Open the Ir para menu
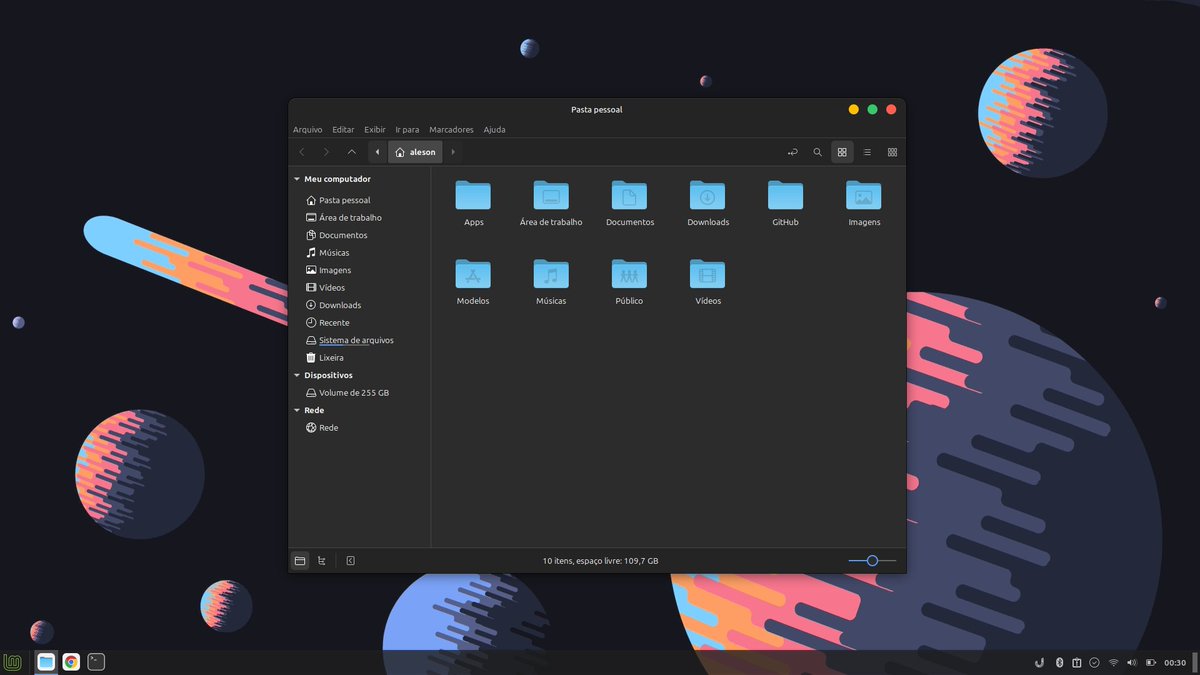 point(407,129)
